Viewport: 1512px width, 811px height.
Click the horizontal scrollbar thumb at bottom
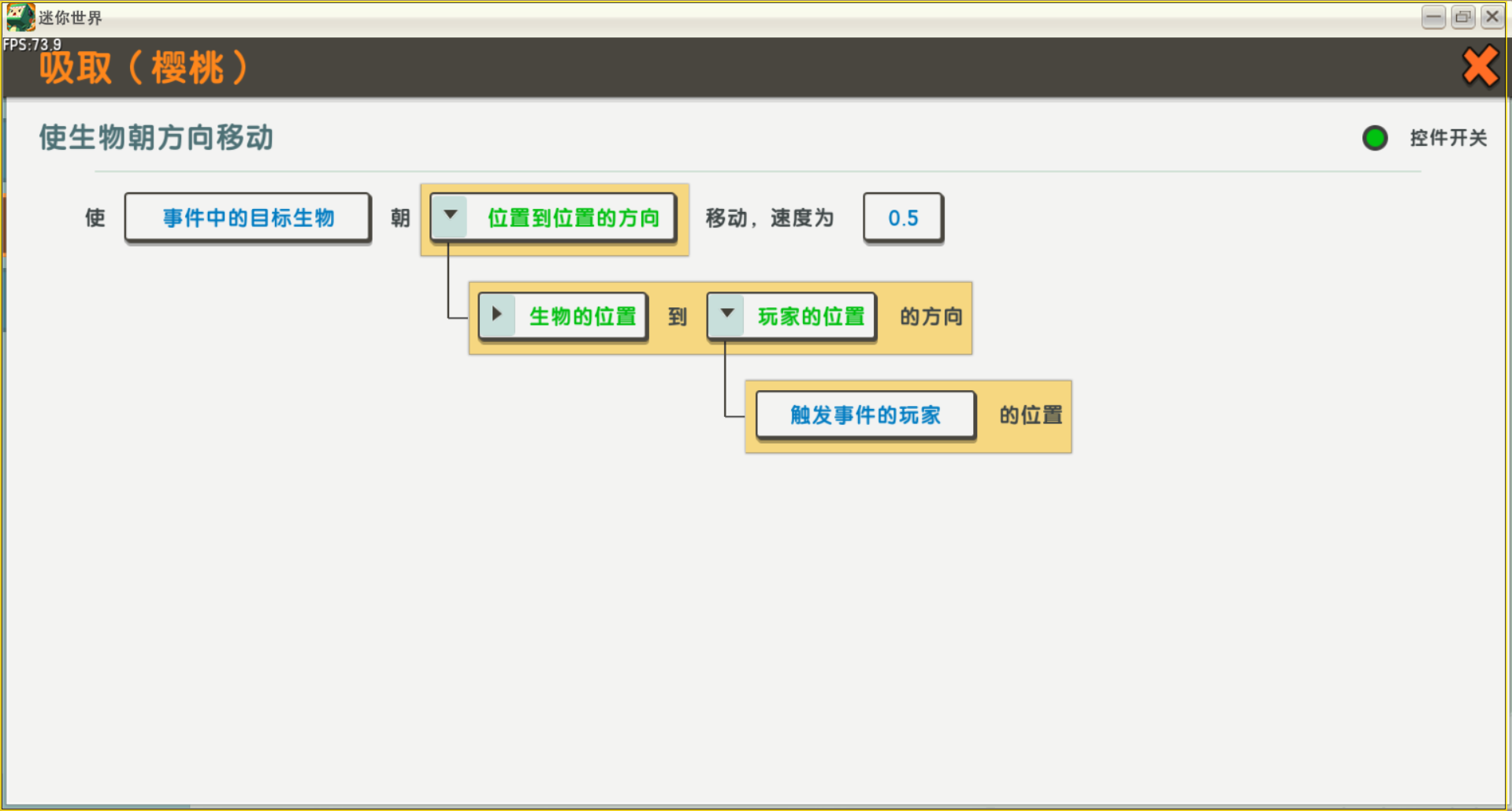tap(96, 806)
